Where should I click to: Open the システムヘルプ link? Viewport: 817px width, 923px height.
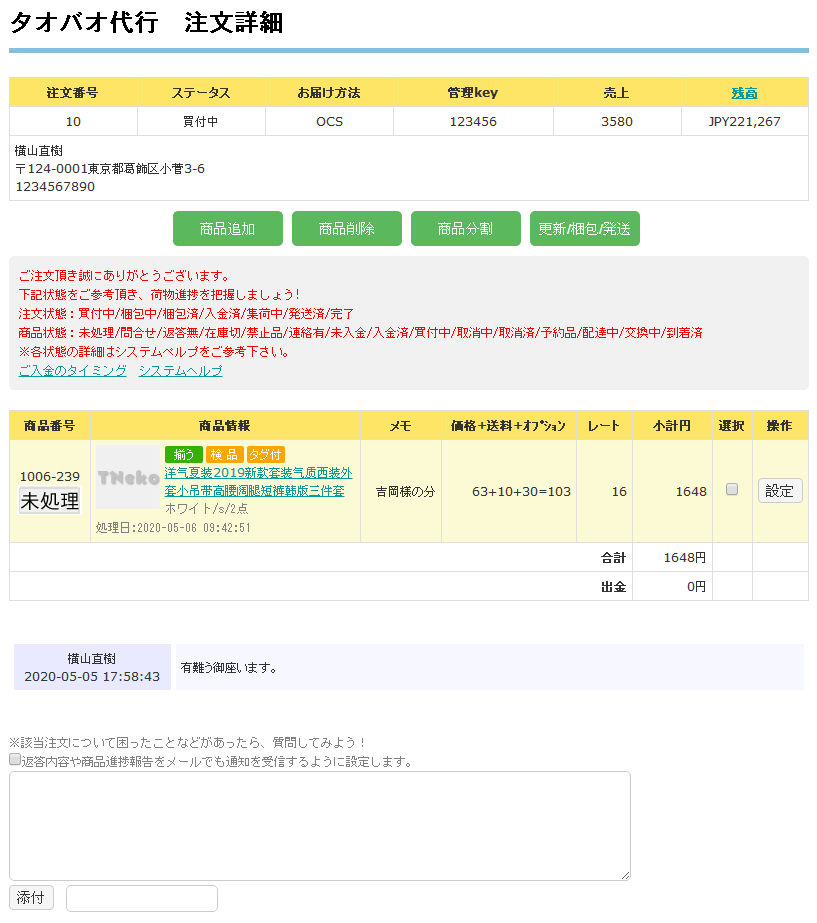pos(181,371)
